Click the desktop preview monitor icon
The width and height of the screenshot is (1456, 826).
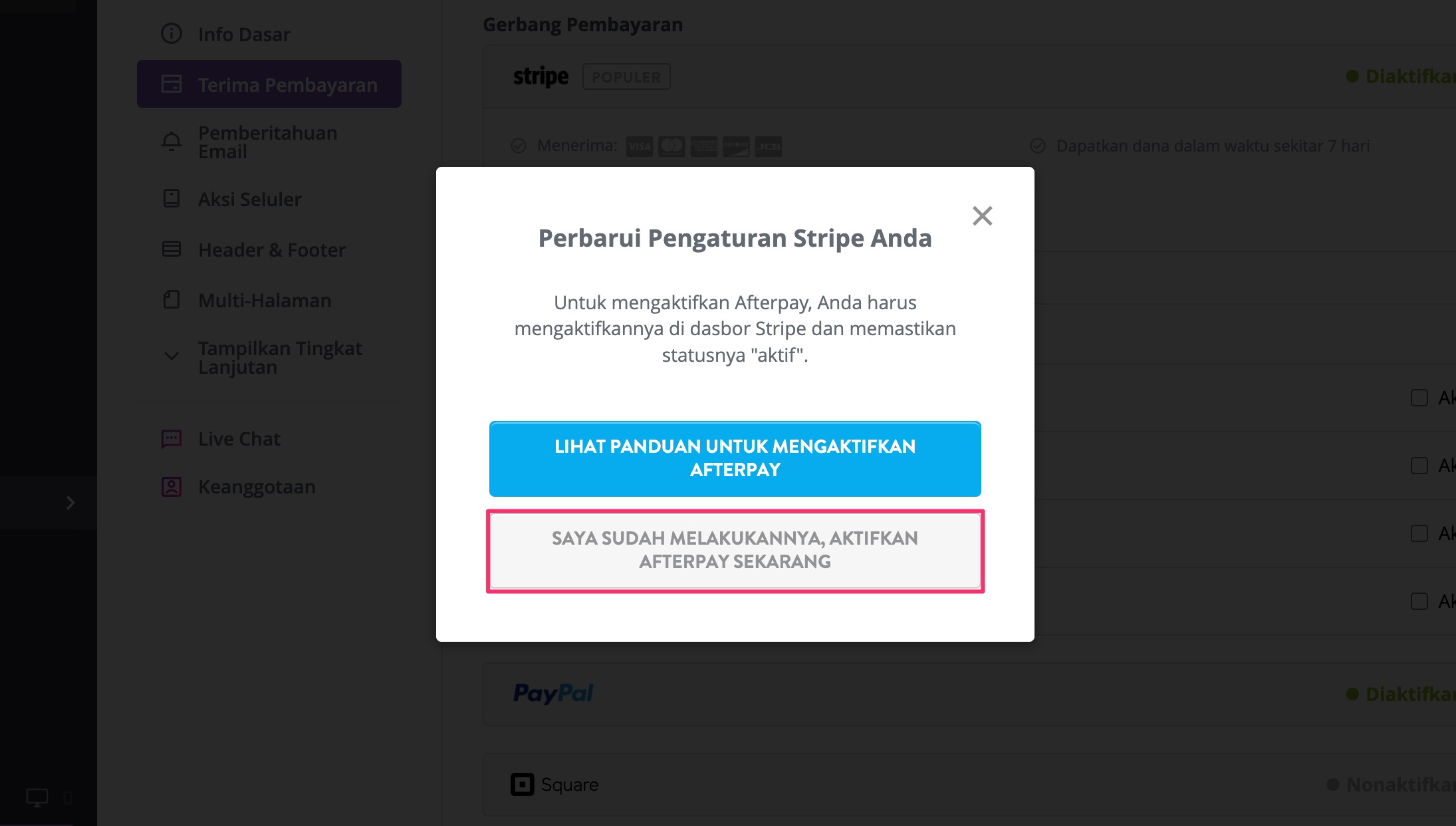coord(37,797)
